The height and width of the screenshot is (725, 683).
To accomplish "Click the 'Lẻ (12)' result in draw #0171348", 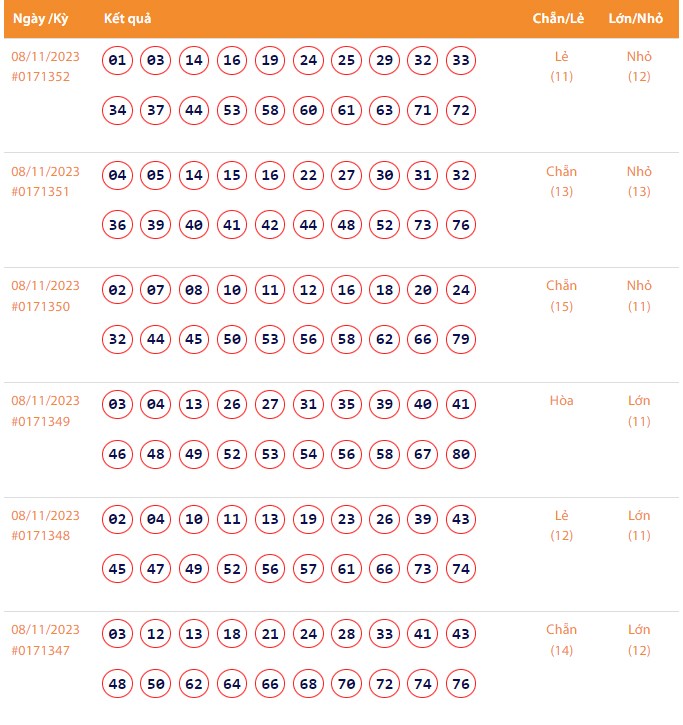I will (561, 525).
